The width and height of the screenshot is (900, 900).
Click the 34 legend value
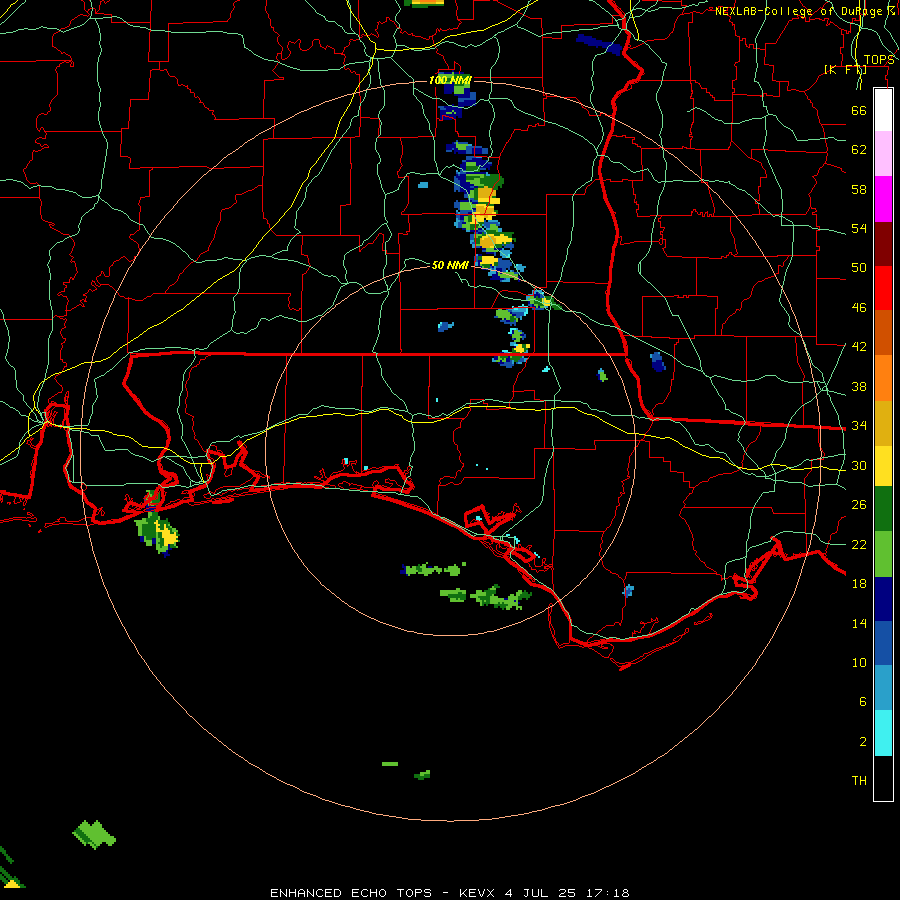click(859, 426)
